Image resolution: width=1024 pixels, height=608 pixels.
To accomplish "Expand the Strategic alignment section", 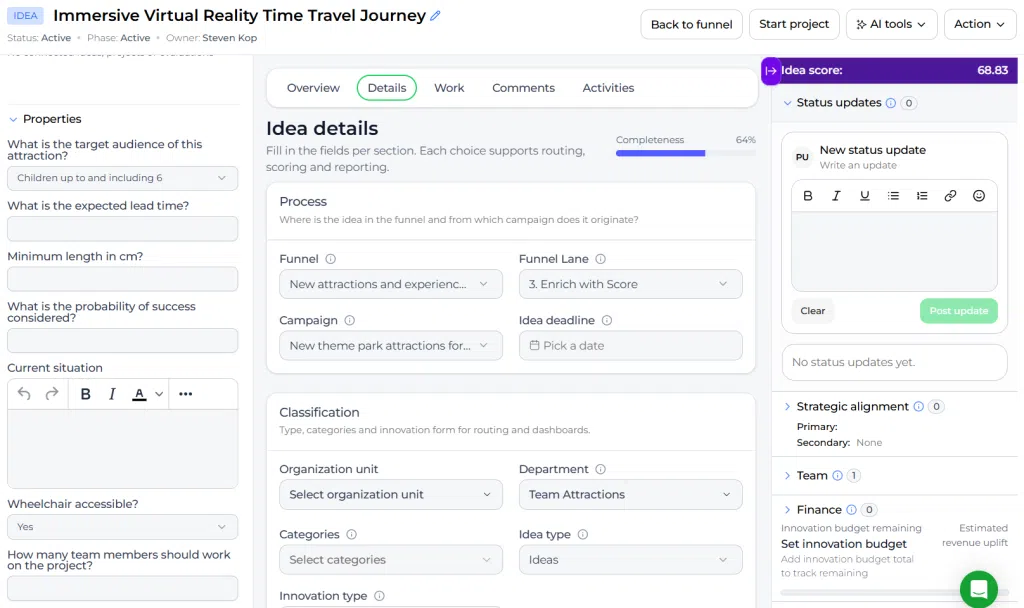I will coord(787,407).
